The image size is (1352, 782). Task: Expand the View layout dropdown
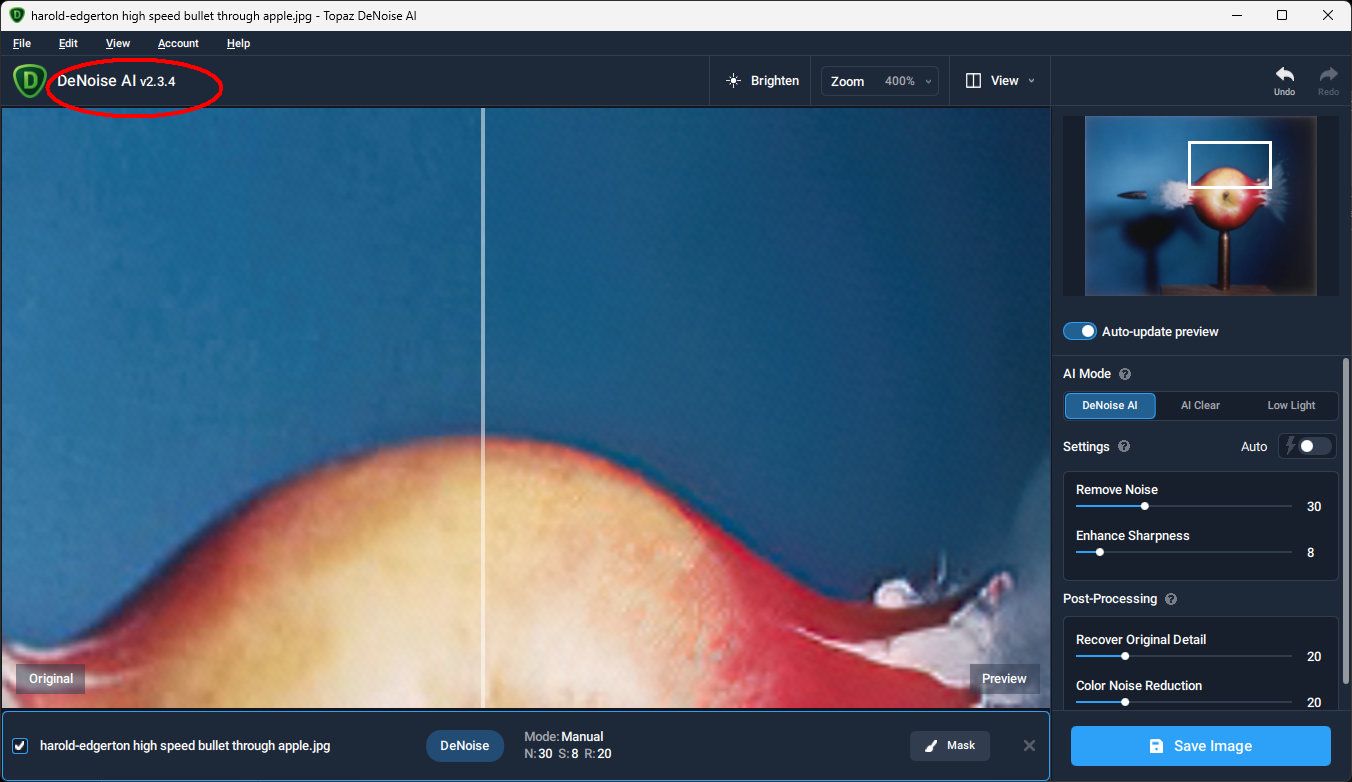click(1000, 81)
